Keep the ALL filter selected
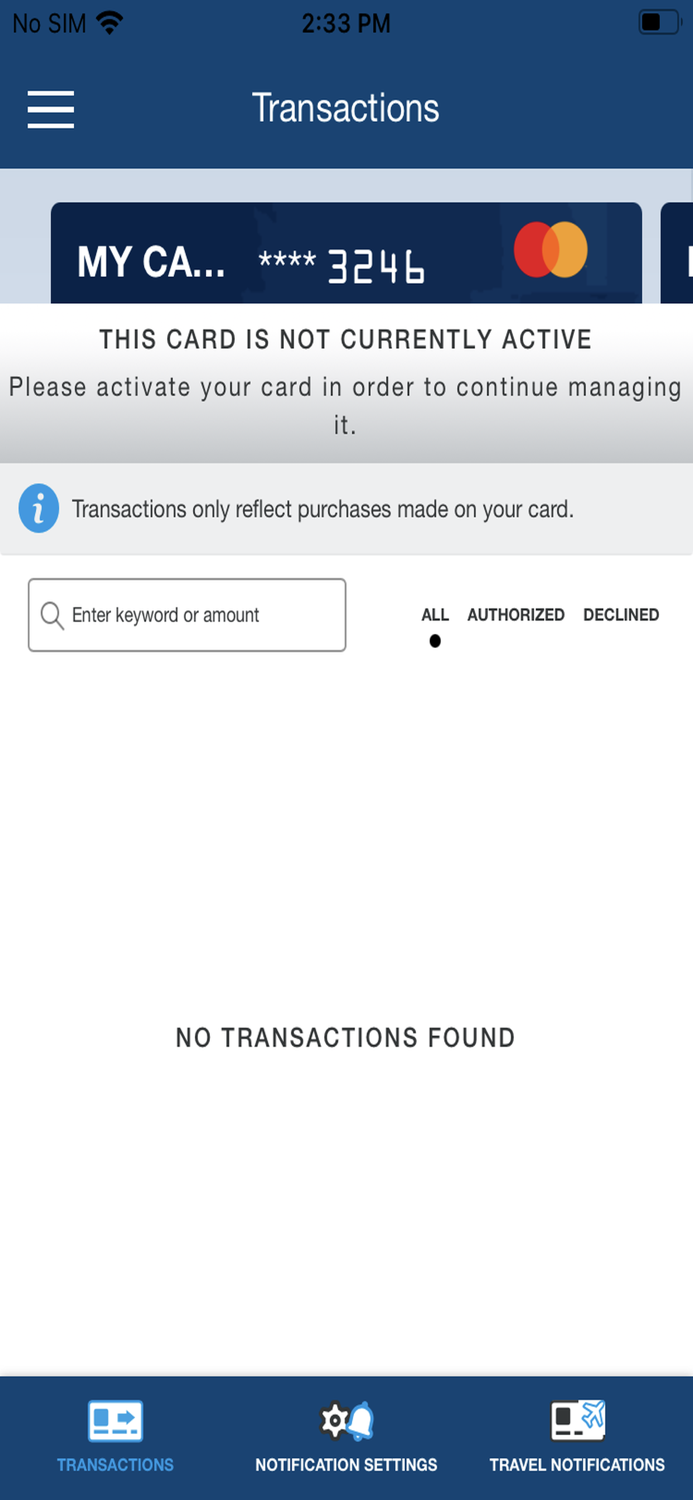The height and width of the screenshot is (1500, 693). click(434, 615)
